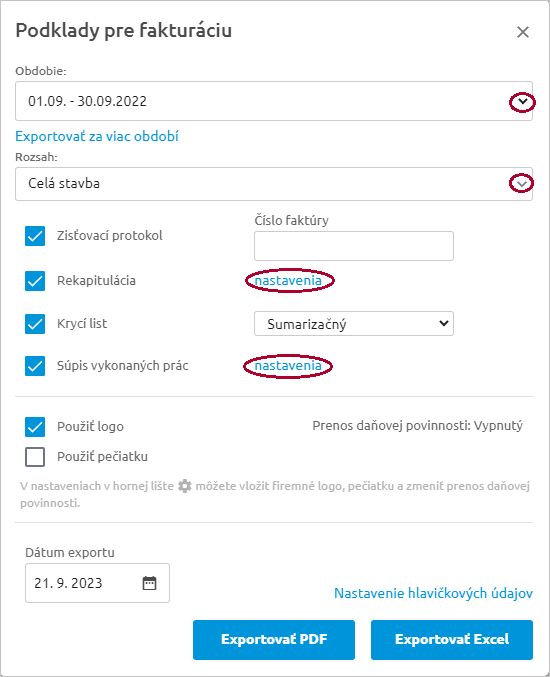Toggle the Krycí list checkbox
This screenshot has width=550, height=677.
click(35, 324)
